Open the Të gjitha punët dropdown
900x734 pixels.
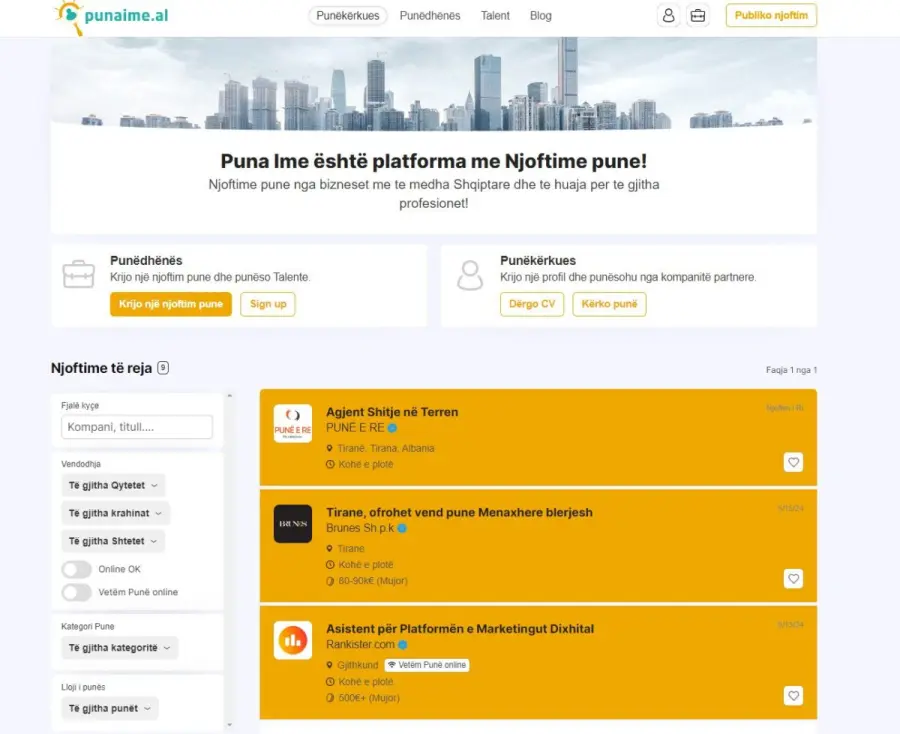coord(110,708)
